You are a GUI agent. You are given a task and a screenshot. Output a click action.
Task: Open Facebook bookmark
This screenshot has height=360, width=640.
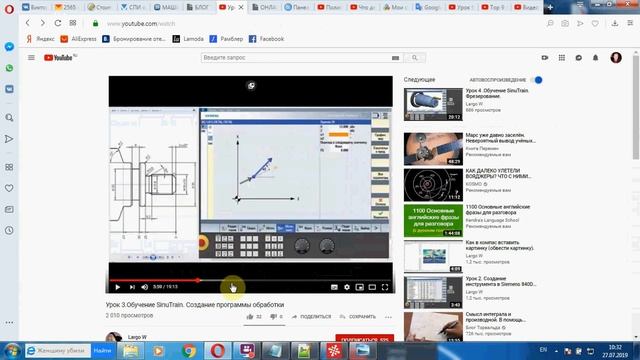267,39
